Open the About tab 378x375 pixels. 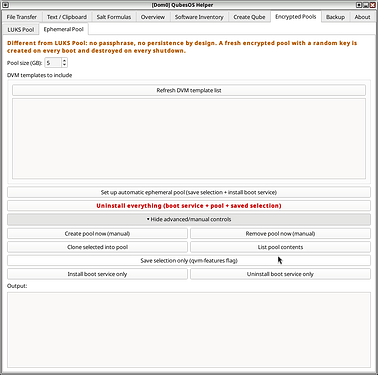tap(362, 17)
